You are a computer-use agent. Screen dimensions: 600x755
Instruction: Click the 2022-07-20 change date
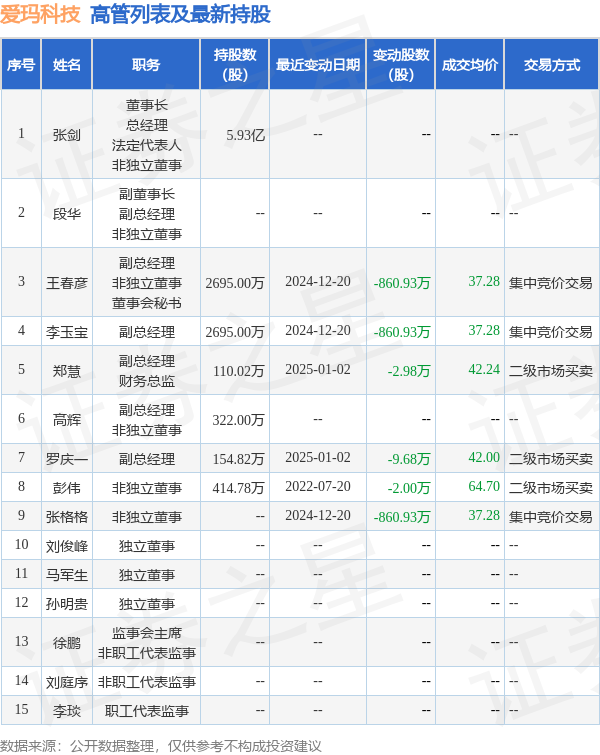point(318,486)
